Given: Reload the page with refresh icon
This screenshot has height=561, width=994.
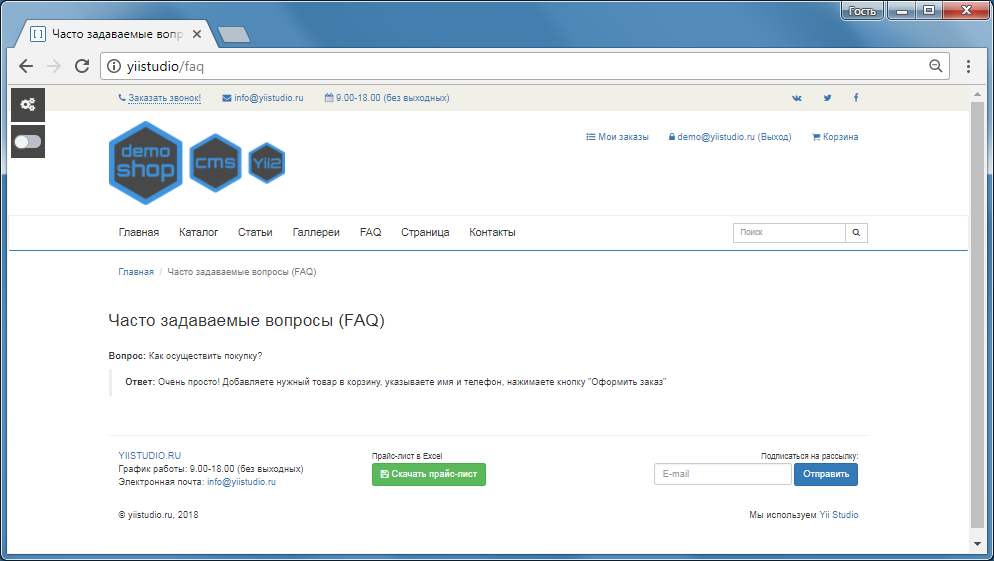Looking at the screenshot, I should (x=82, y=66).
